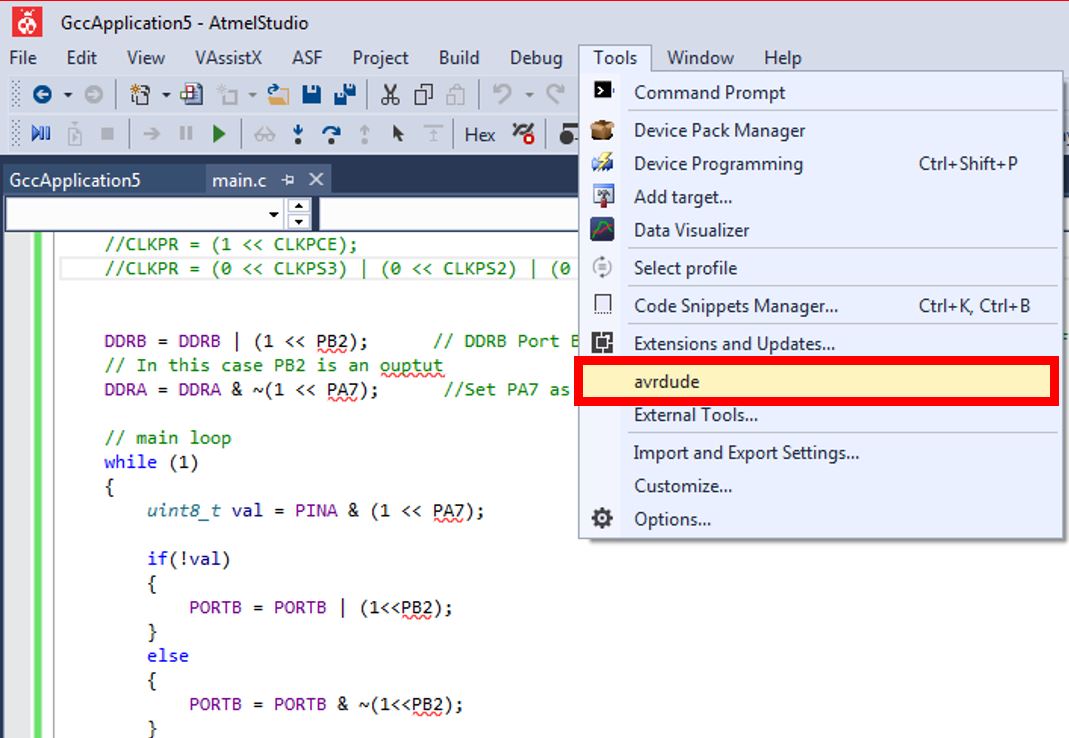Open the ASF menu
This screenshot has width=1069, height=738.
click(307, 58)
